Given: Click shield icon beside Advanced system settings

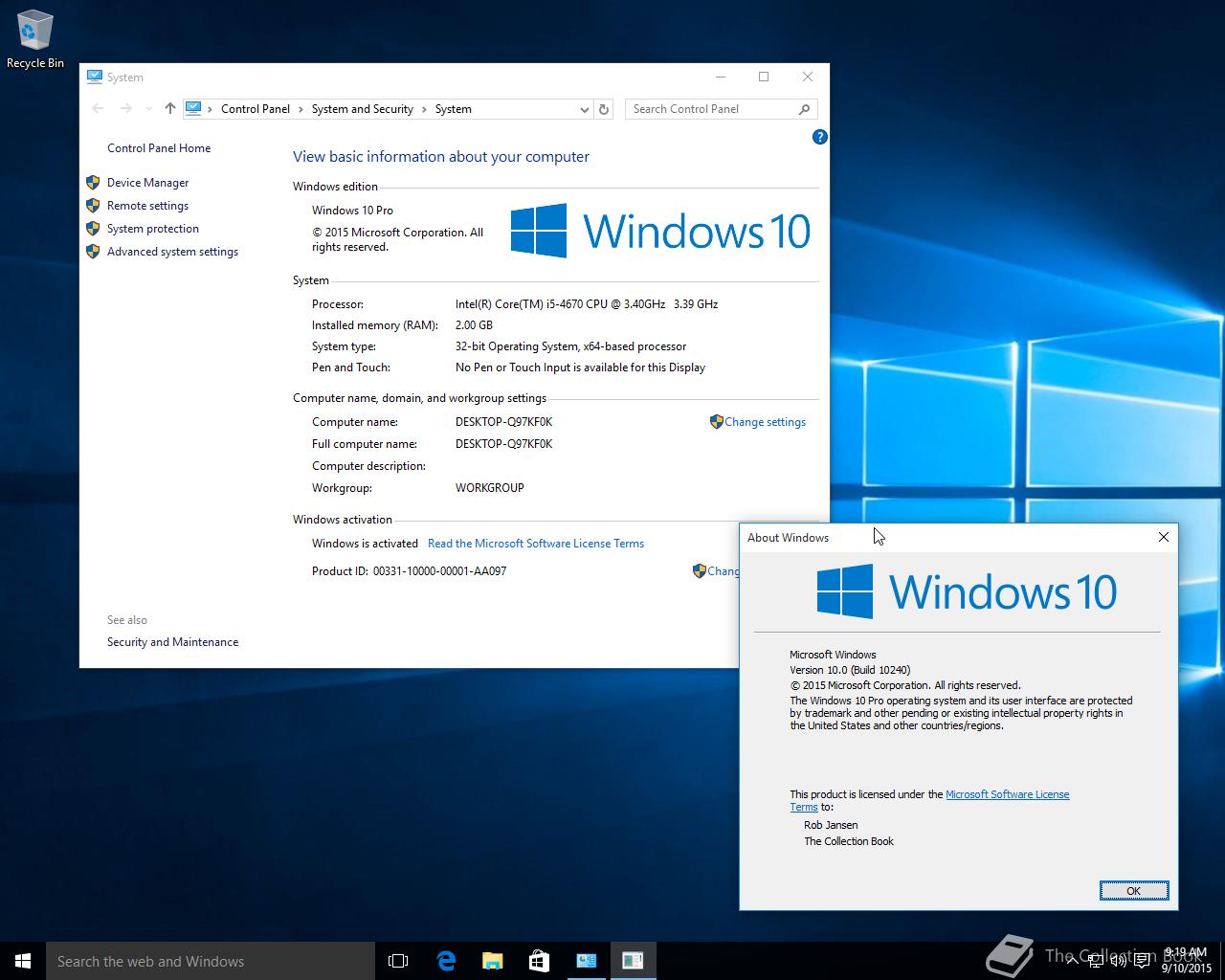Looking at the screenshot, I should click(x=93, y=251).
